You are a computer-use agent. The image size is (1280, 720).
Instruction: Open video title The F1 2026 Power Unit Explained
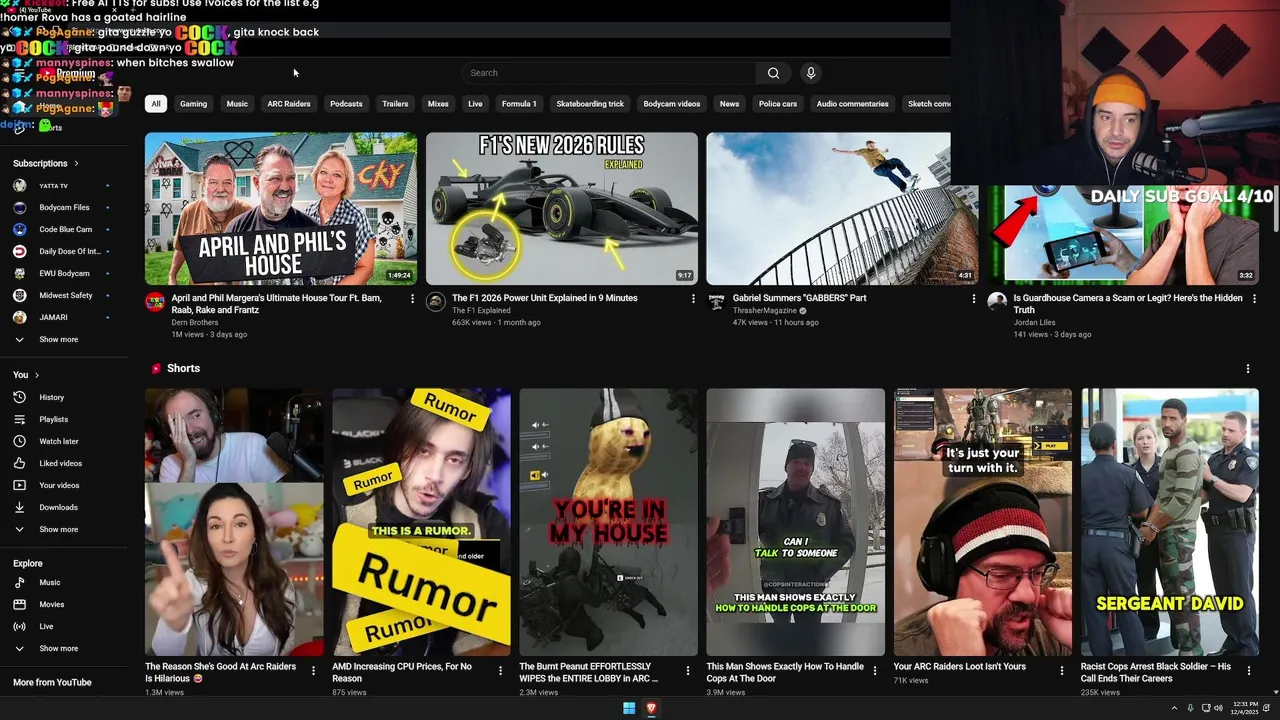[545, 298]
